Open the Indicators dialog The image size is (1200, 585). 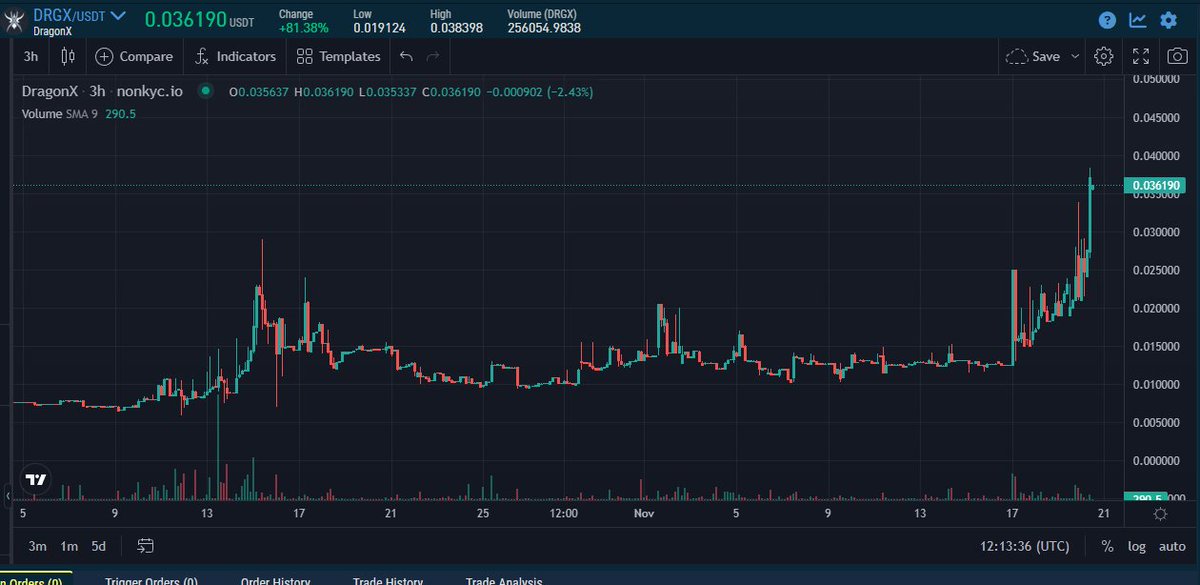pos(235,56)
